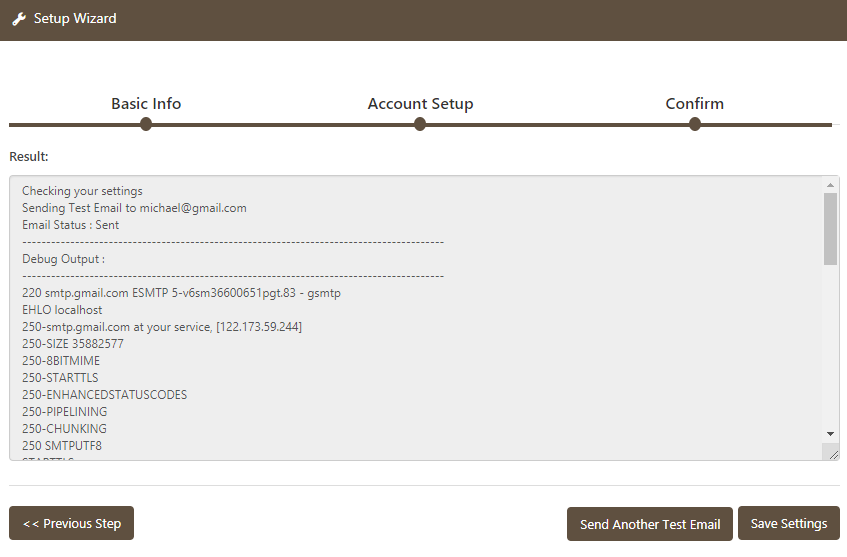Open the Account Setup step label
Screen dimensions: 847x557
click(420, 104)
